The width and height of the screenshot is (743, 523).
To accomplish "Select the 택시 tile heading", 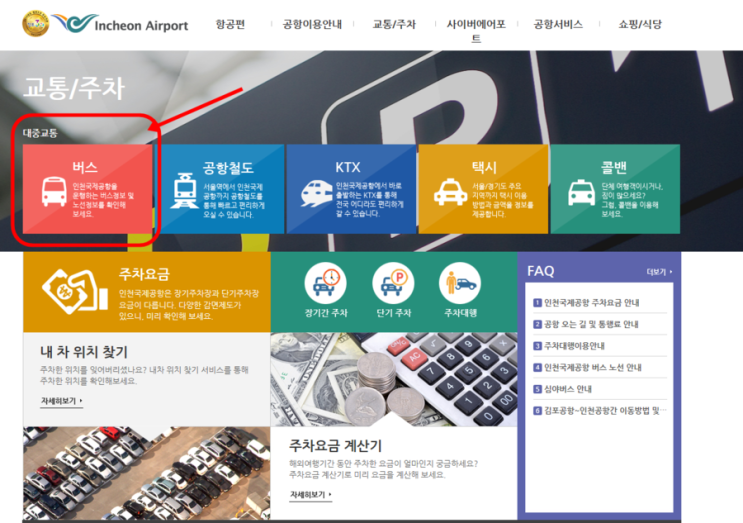I will click(x=484, y=167).
